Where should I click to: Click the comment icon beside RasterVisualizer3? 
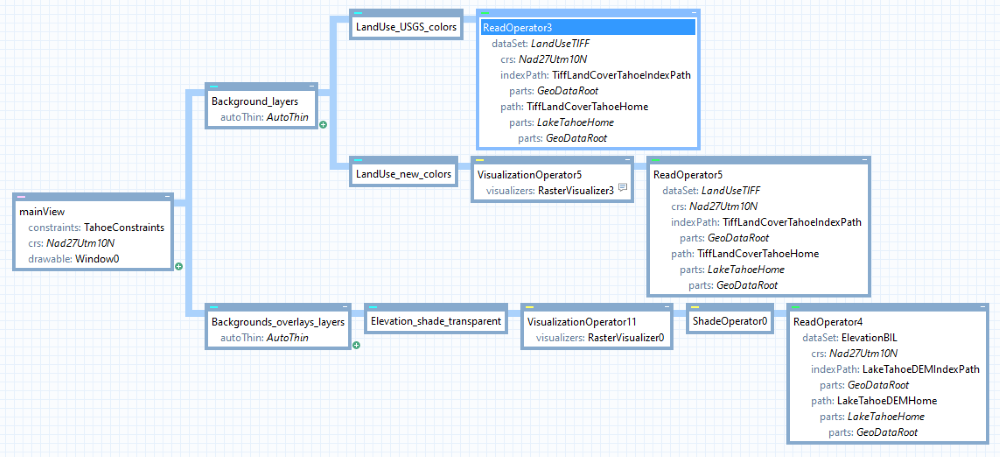coord(622,188)
